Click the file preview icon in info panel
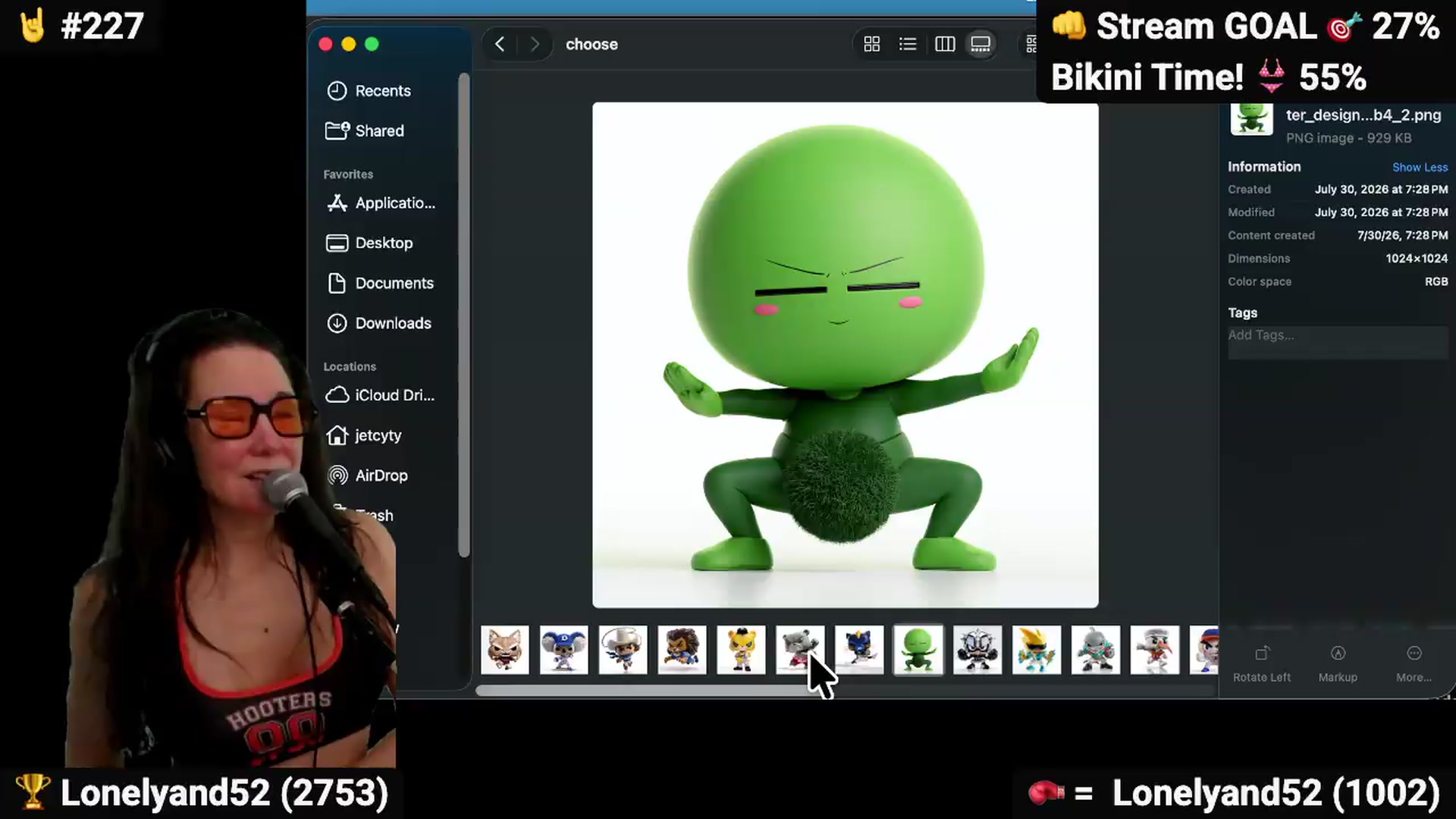This screenshot has width=1456, height=819. pyautogui.click(x=1251, y=119)
